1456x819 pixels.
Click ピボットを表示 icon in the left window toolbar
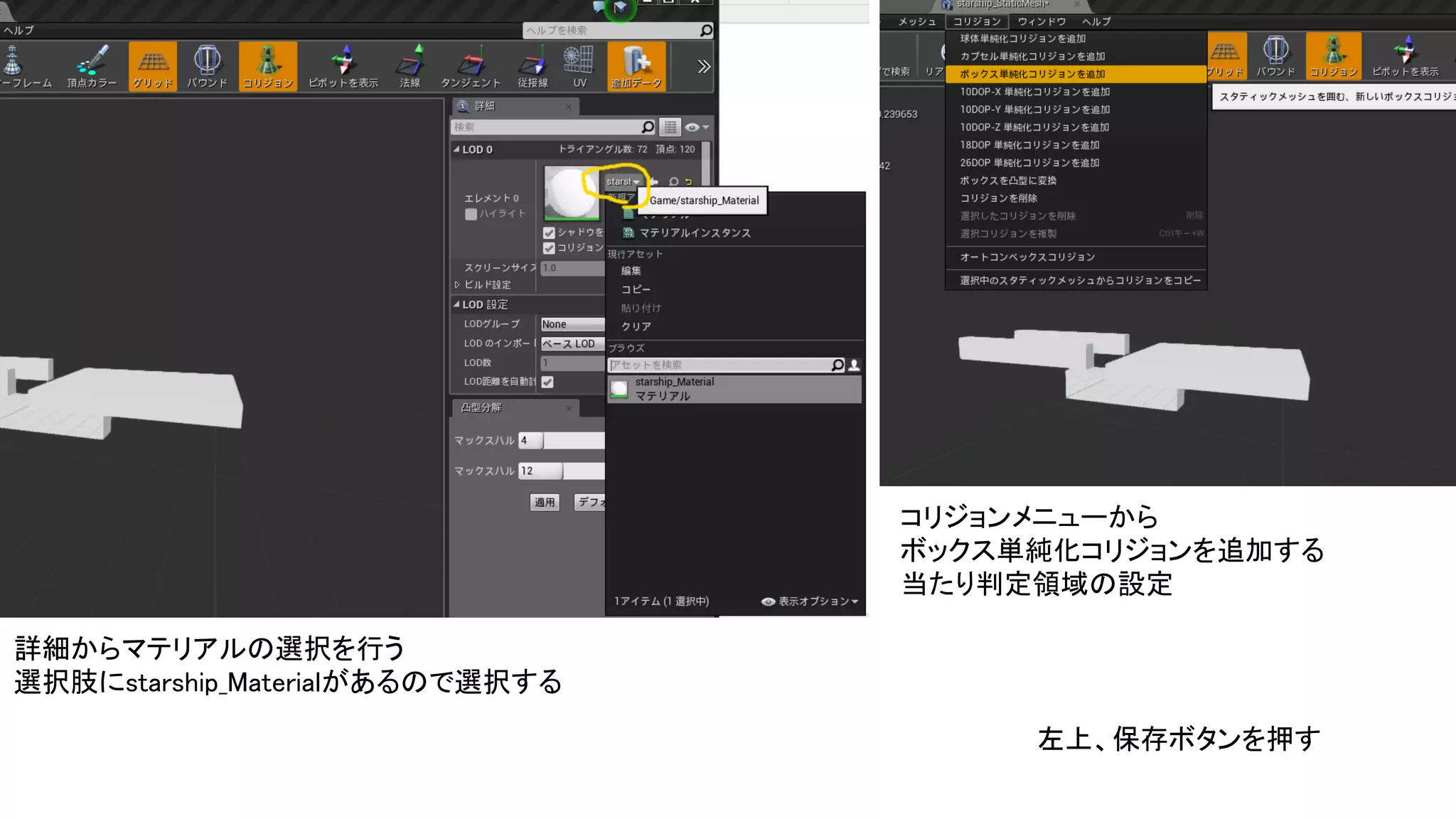343,66
